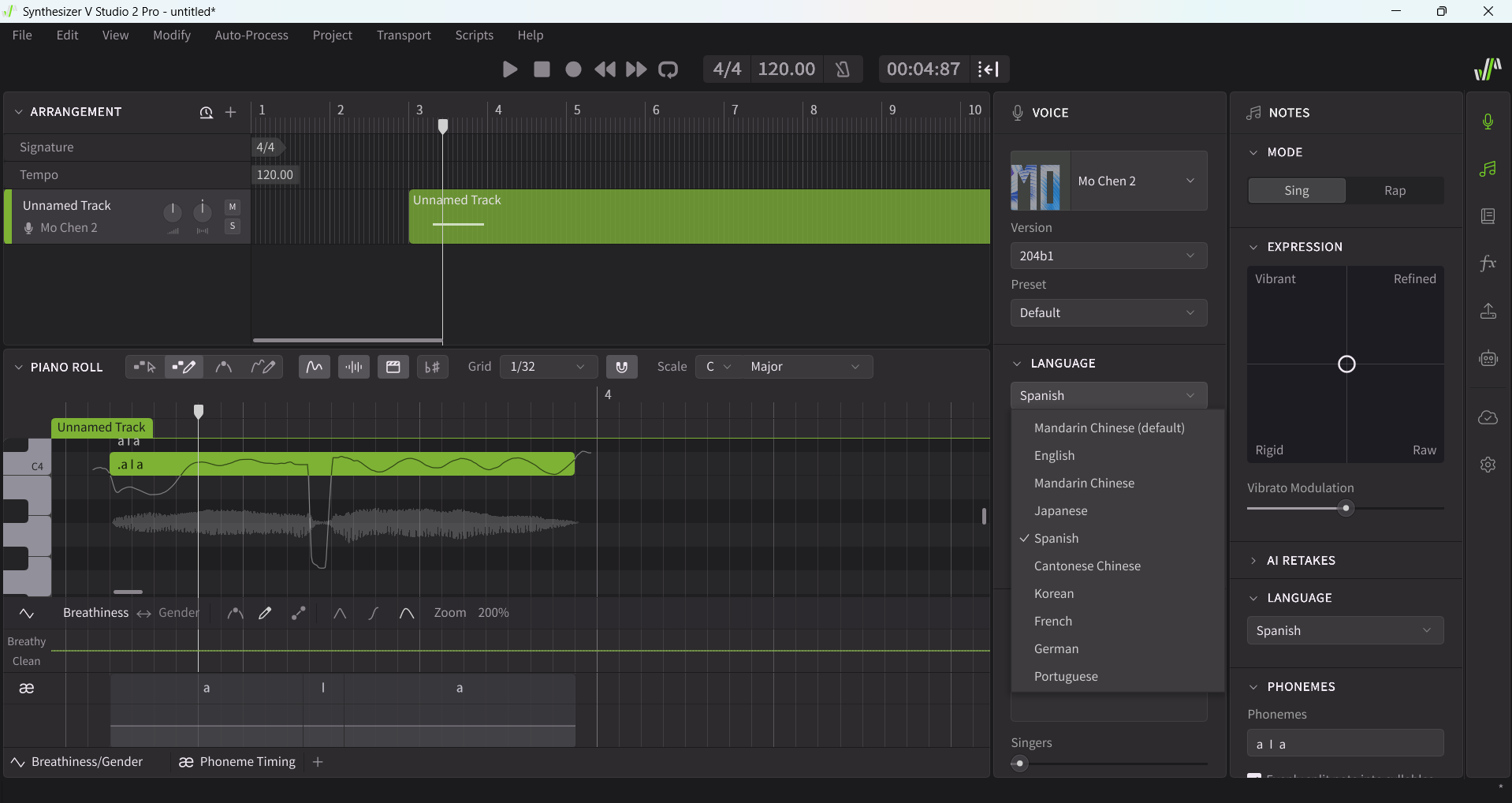Open the cloud sidebar icon

[x=1488, y=417]
